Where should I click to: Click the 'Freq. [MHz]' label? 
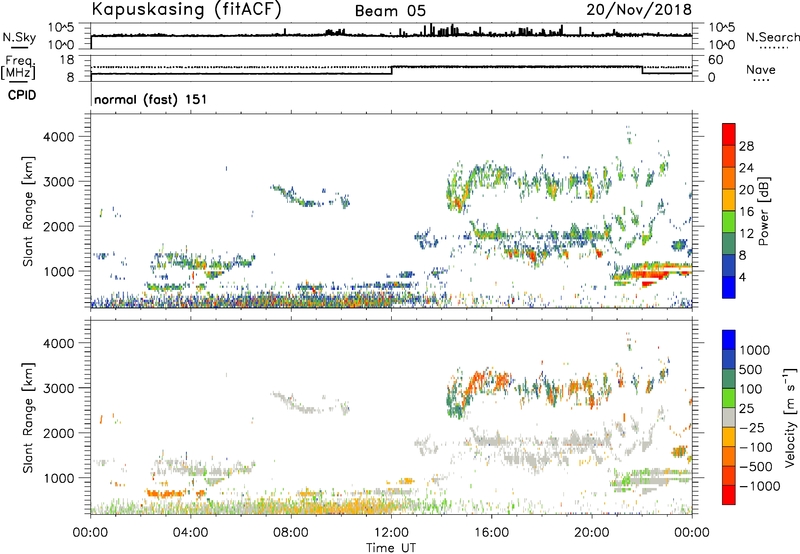(18, 67)
